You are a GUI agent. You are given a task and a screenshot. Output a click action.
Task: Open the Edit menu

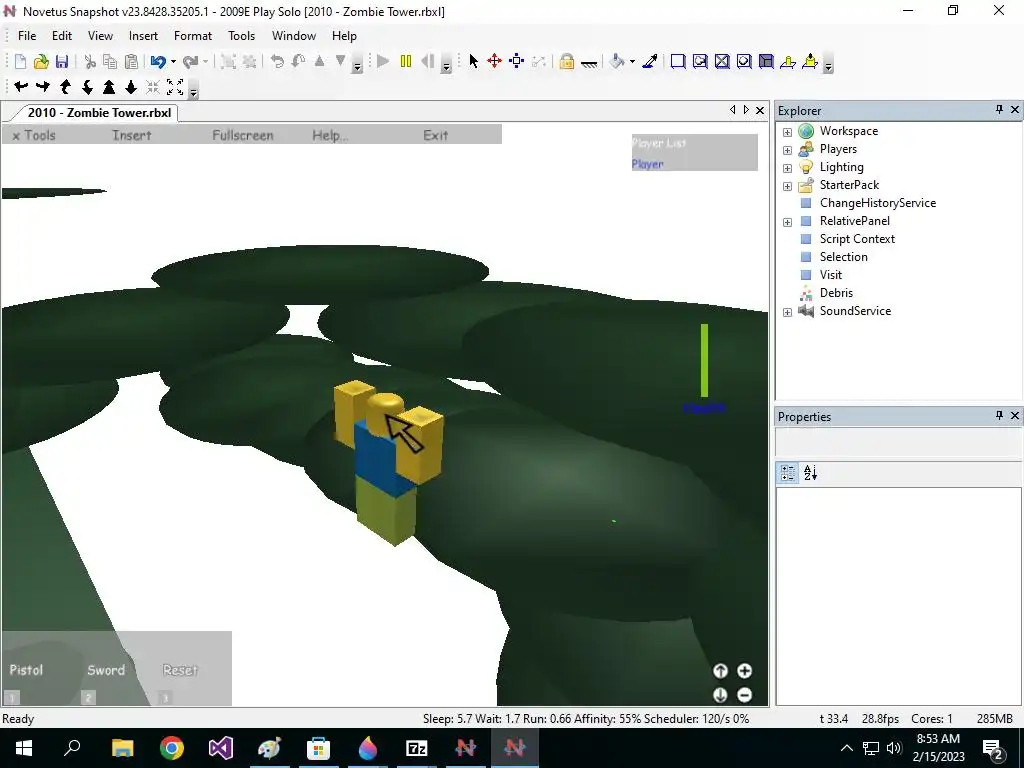pos(62,36)
